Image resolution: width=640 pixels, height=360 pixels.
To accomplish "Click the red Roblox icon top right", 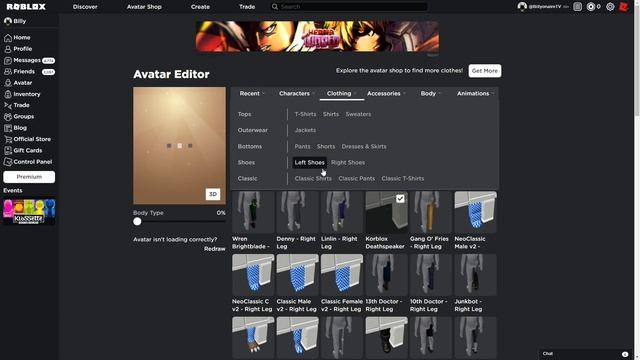I will (624, 7).
